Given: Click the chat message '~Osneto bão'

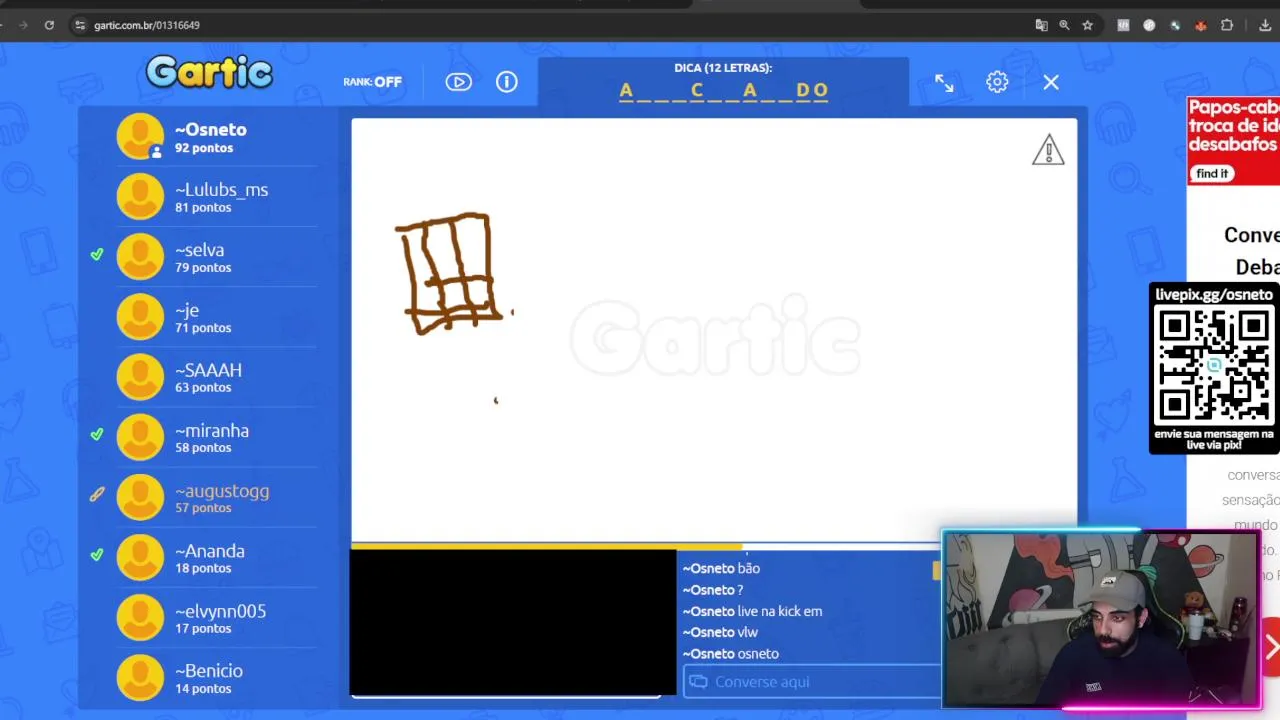Looking at the screenshot, I should pos(721,568).
